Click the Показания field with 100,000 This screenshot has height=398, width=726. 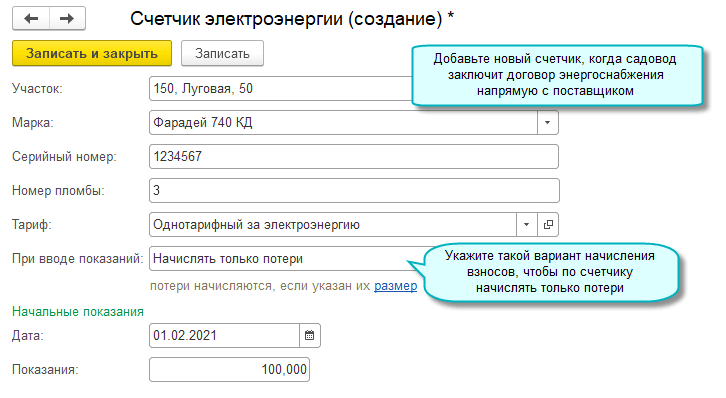pyautogui.click(x=229, y=370)
